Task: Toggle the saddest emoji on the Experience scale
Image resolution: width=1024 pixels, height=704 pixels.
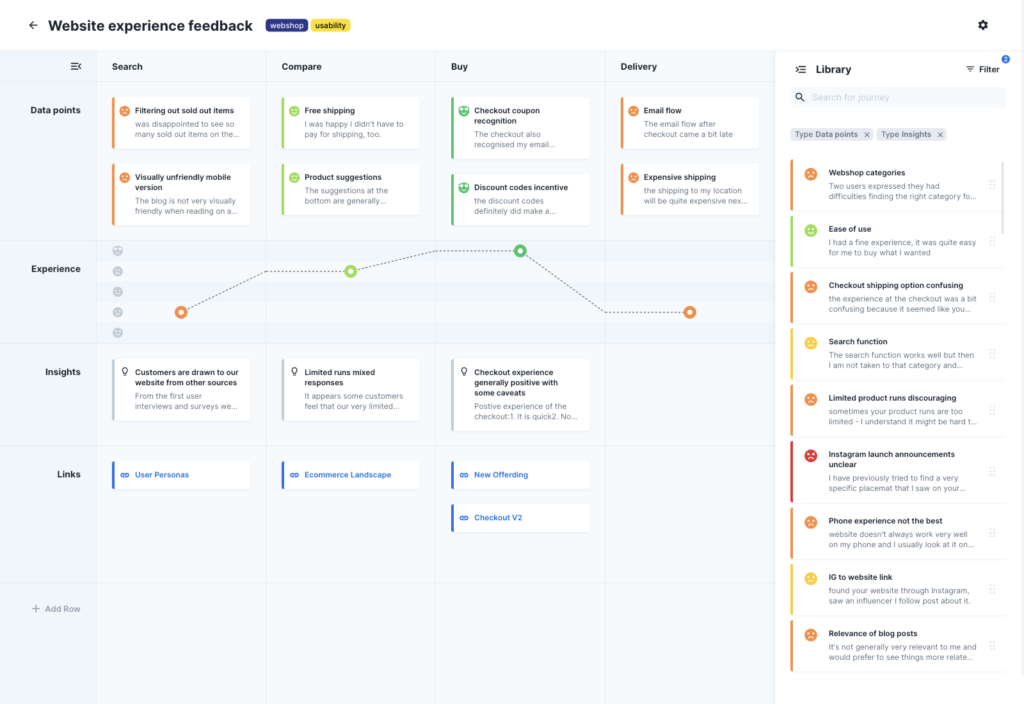Action: pyautogui.click(x=118, y=332)
